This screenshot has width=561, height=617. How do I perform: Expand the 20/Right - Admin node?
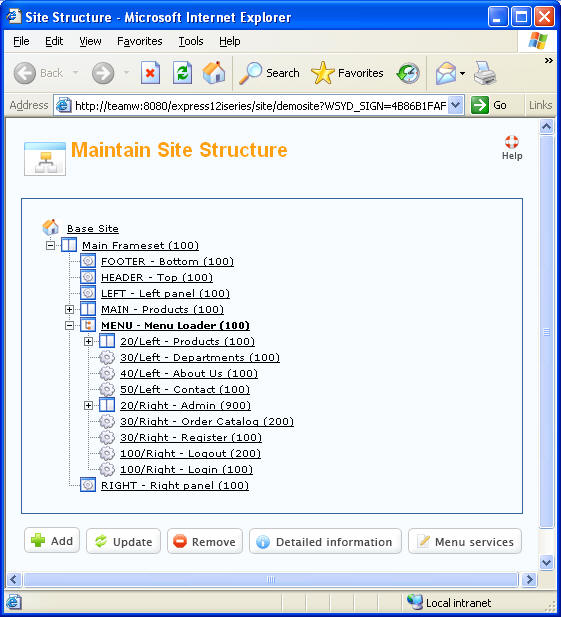(x=89, y=405)
